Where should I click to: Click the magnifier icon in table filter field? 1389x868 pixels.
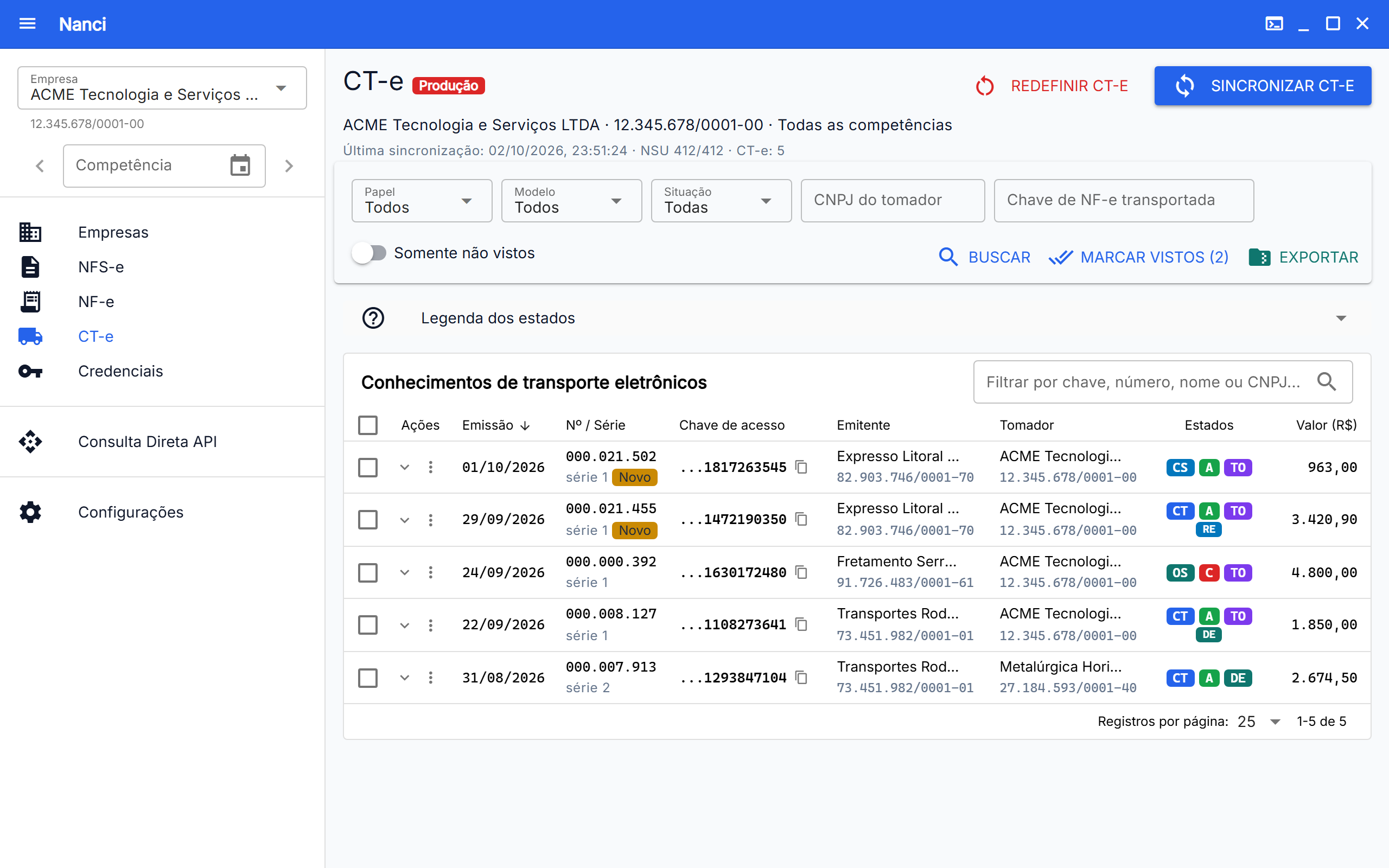point(1327,382)
